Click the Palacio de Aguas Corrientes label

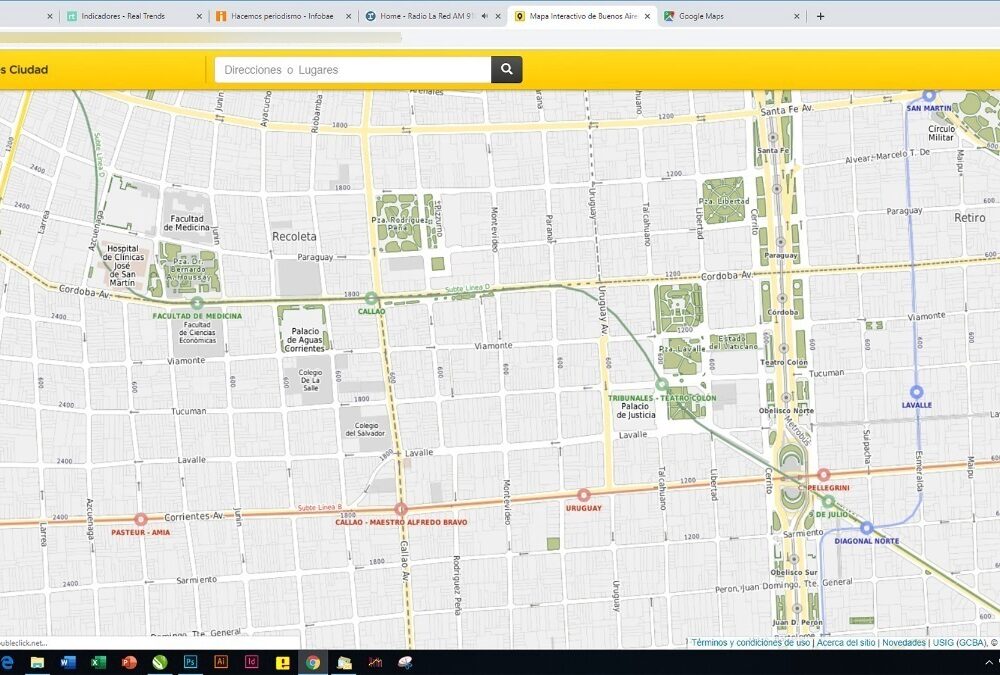coord(305,340)
